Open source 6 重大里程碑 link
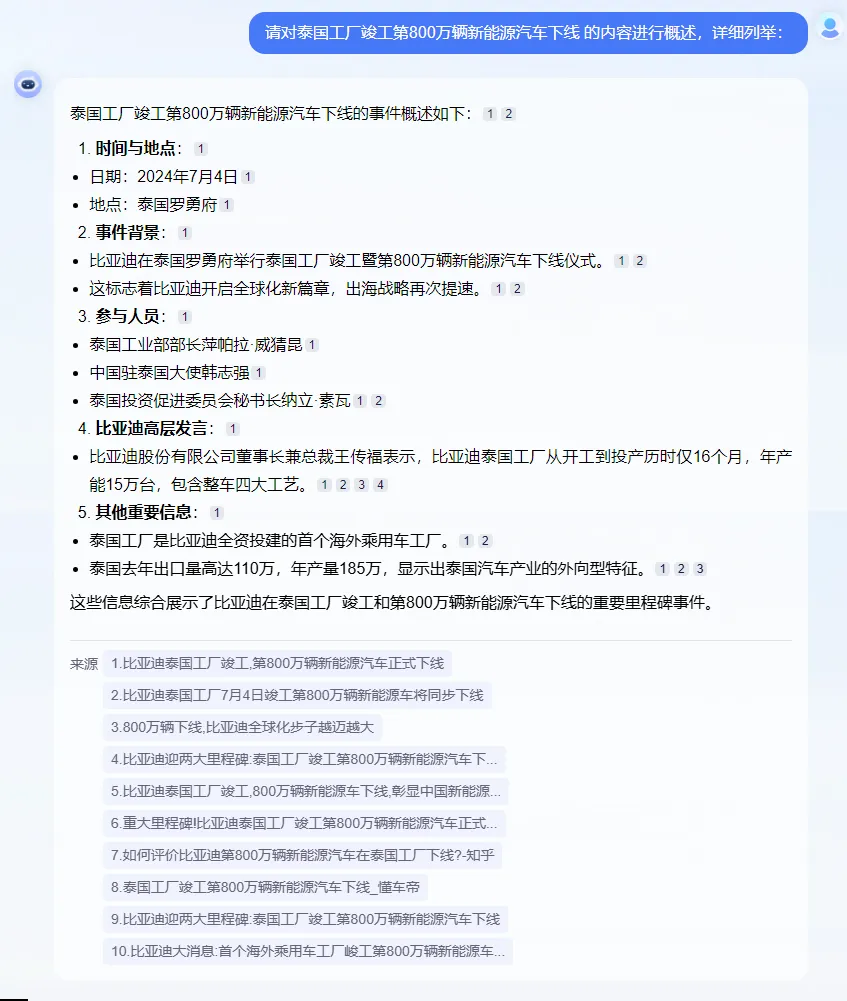Viewport: 847px width, 1001px height. pyautogui.click(x=304, y=823)
